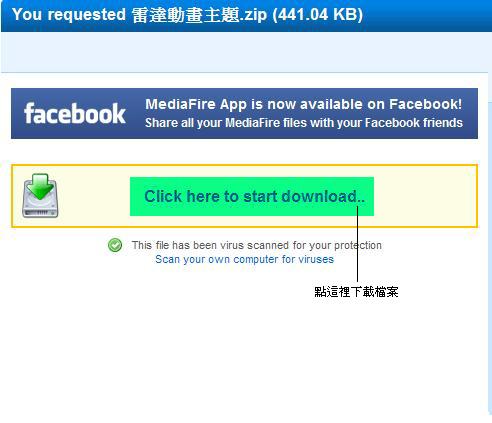
Task: Click the "You requested" header title text
Action: [x=69, y=15]
